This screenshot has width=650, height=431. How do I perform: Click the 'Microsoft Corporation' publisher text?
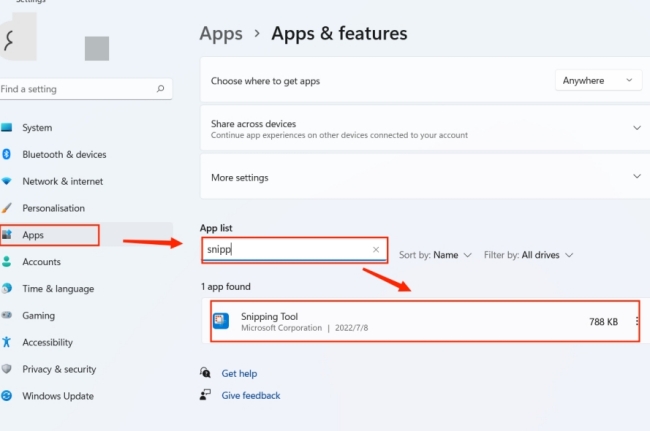tap(281, 328)
